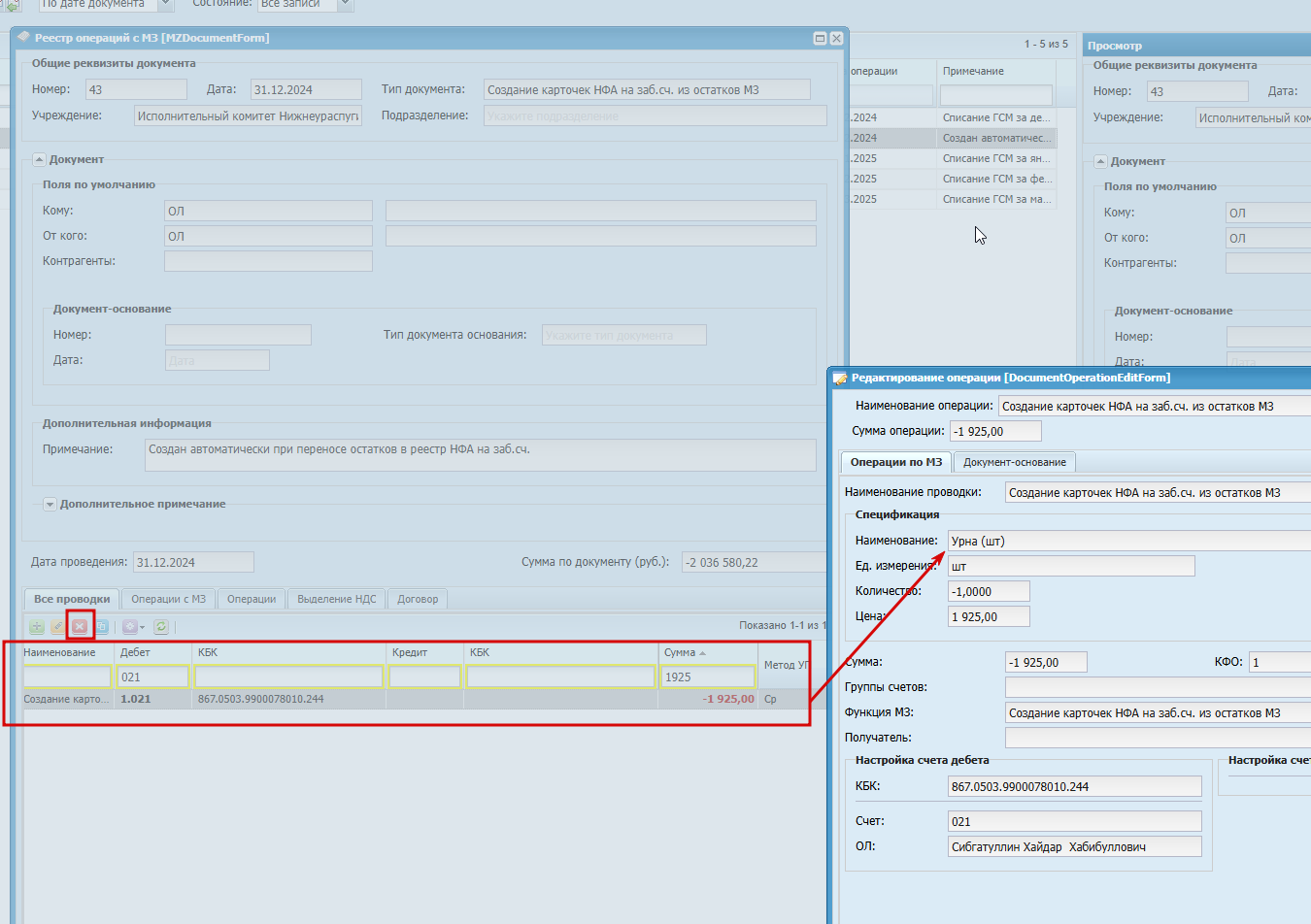Screen dimensions: 1311x924
Task: Open the gear settings icon in the postings toolbar
Action: click(x=129, y=627)
